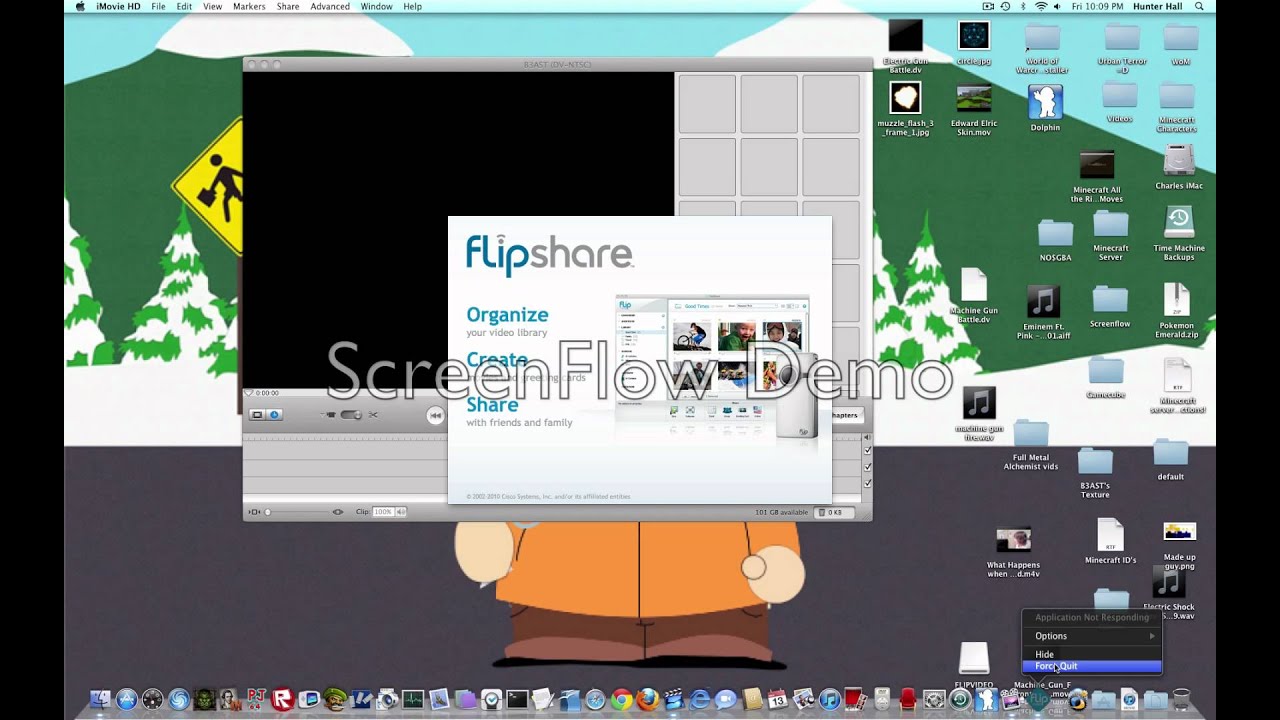Open the Apple menu
Image resolution: width=1280 pixels, height=720 pixels.
click(x=80, y=6)
